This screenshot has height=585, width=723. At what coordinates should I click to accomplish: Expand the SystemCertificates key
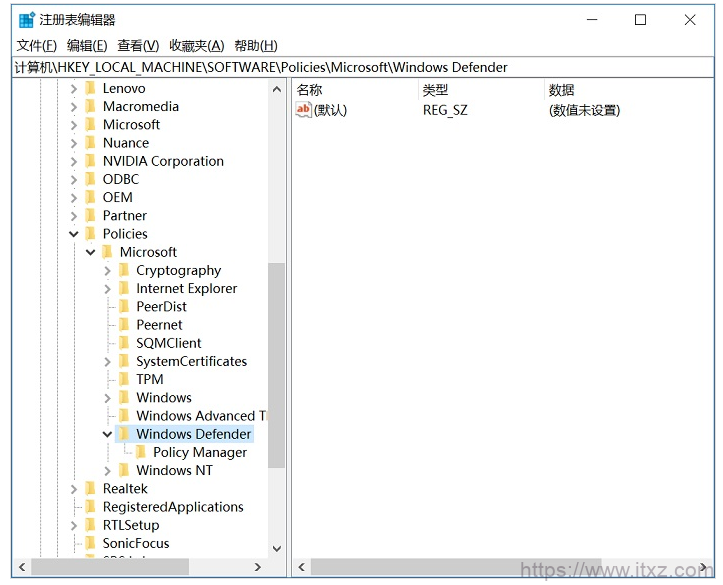(107, 361)
